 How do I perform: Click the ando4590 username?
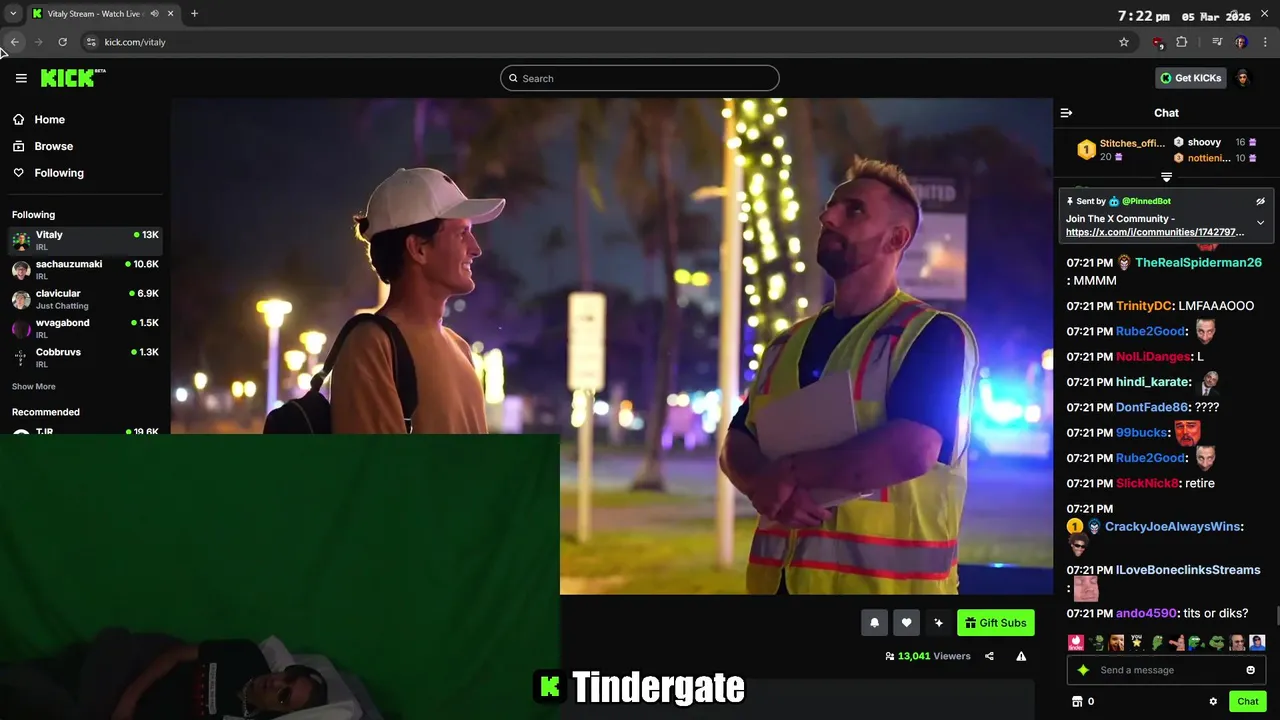(1146, 613)
